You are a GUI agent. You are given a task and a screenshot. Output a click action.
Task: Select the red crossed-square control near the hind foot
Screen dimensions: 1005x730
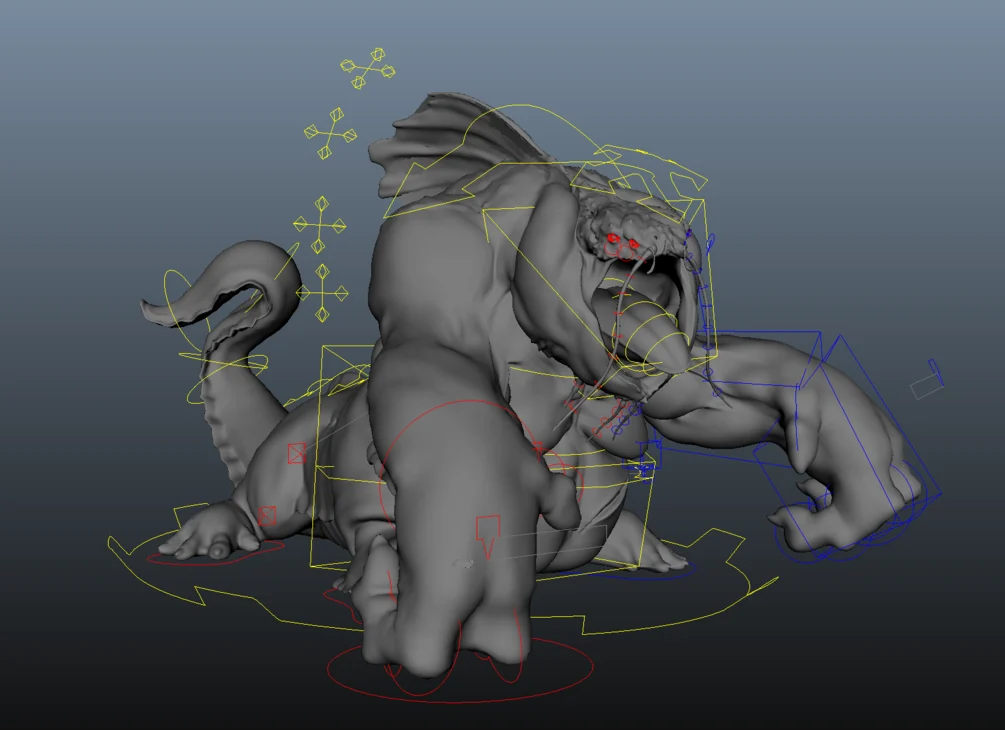pyautogui.click(x=267, y=516)
